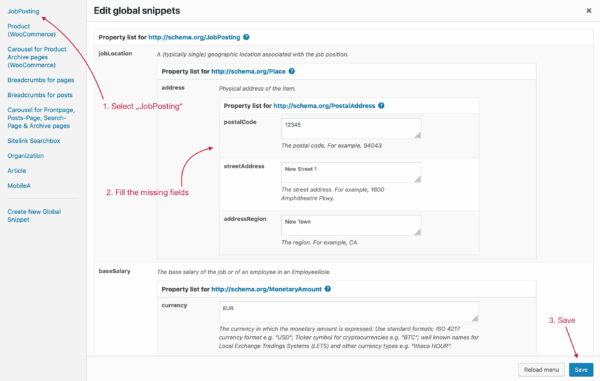Select Article snippet
Viewport: 600px width, 381px height.
click(17, 171)
